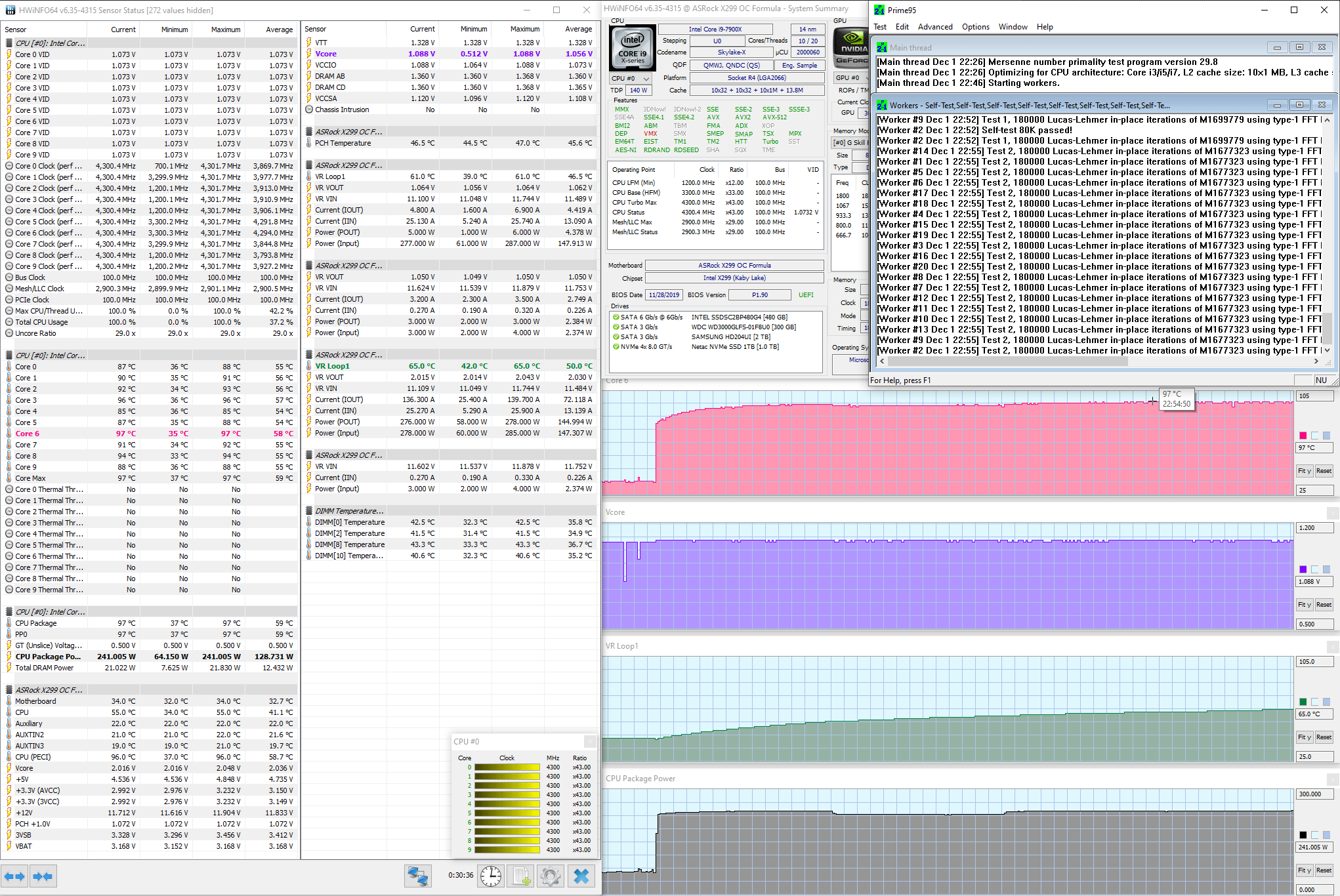
Task: Click the Core 6 graph maximum value field
Action: pos(1314,396)
